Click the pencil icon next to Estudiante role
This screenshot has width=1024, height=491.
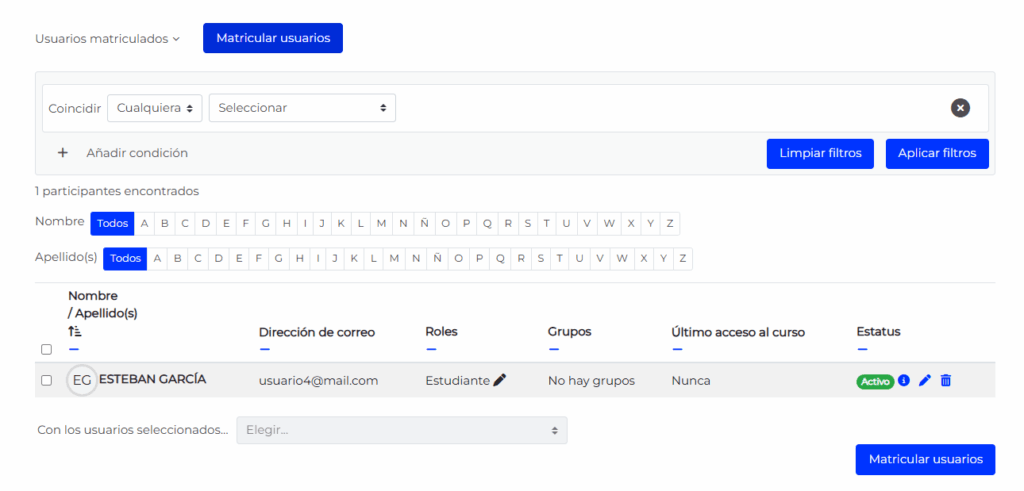coord(500,380)
